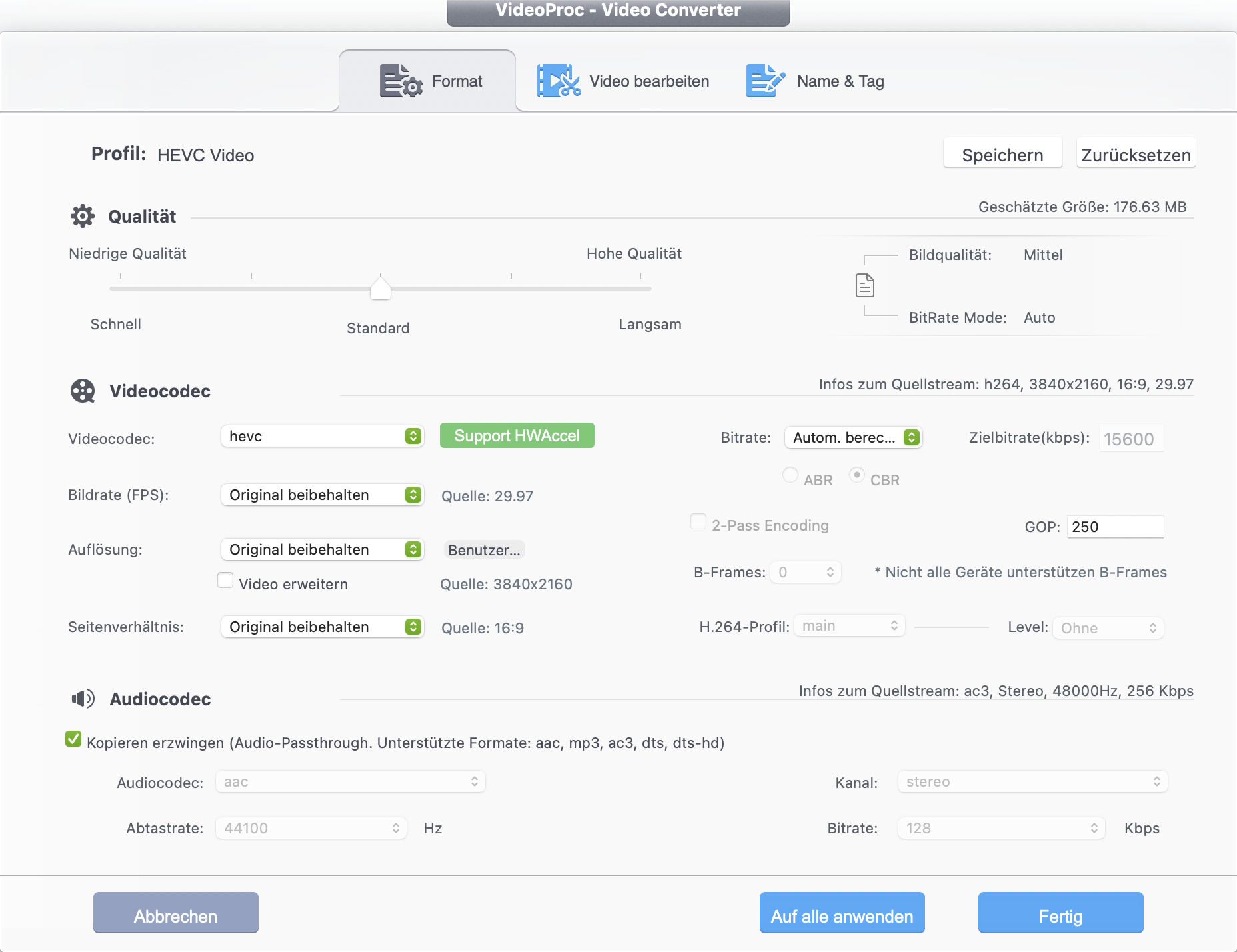Click the audio Infos zum Quellstream ac3 text
This screenshot has height=952, width=1237.
pyautogui.click(x=996, y=691)
